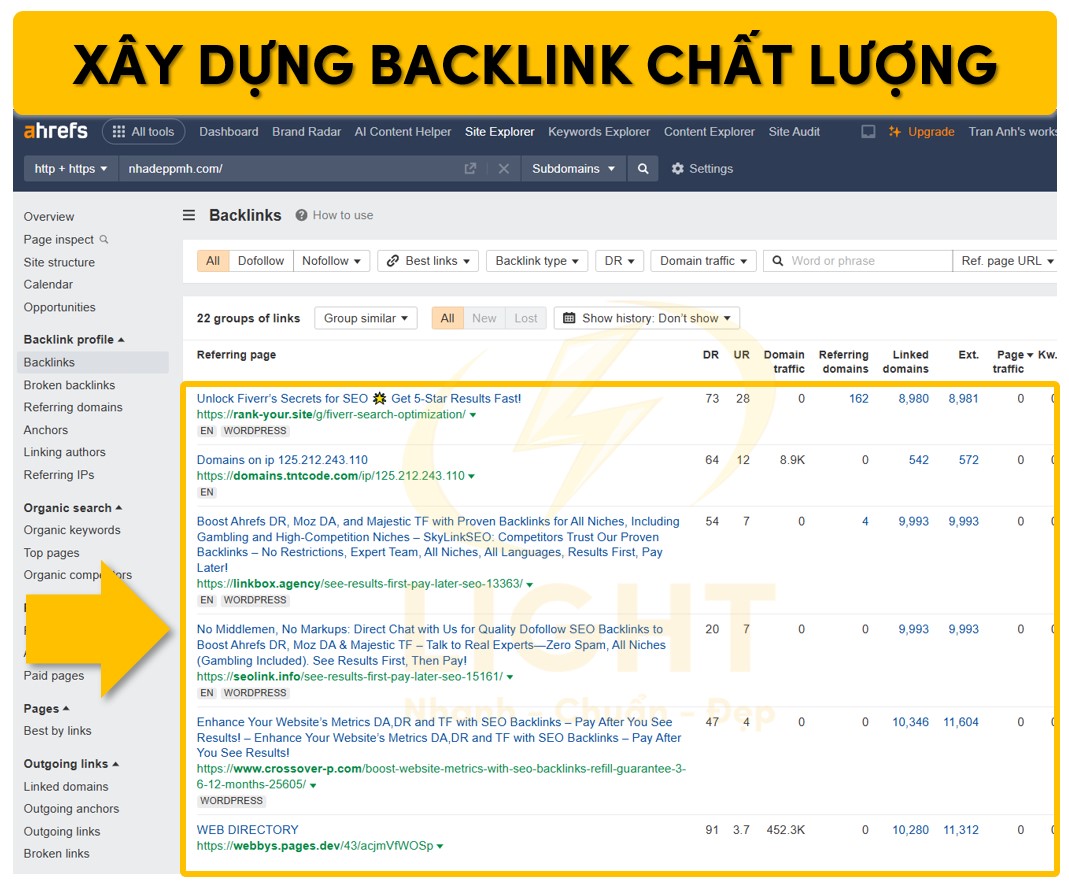Open the Ref. page URL dropdown
Screen dimensions: 1069x890
(x=1007, y=261)
